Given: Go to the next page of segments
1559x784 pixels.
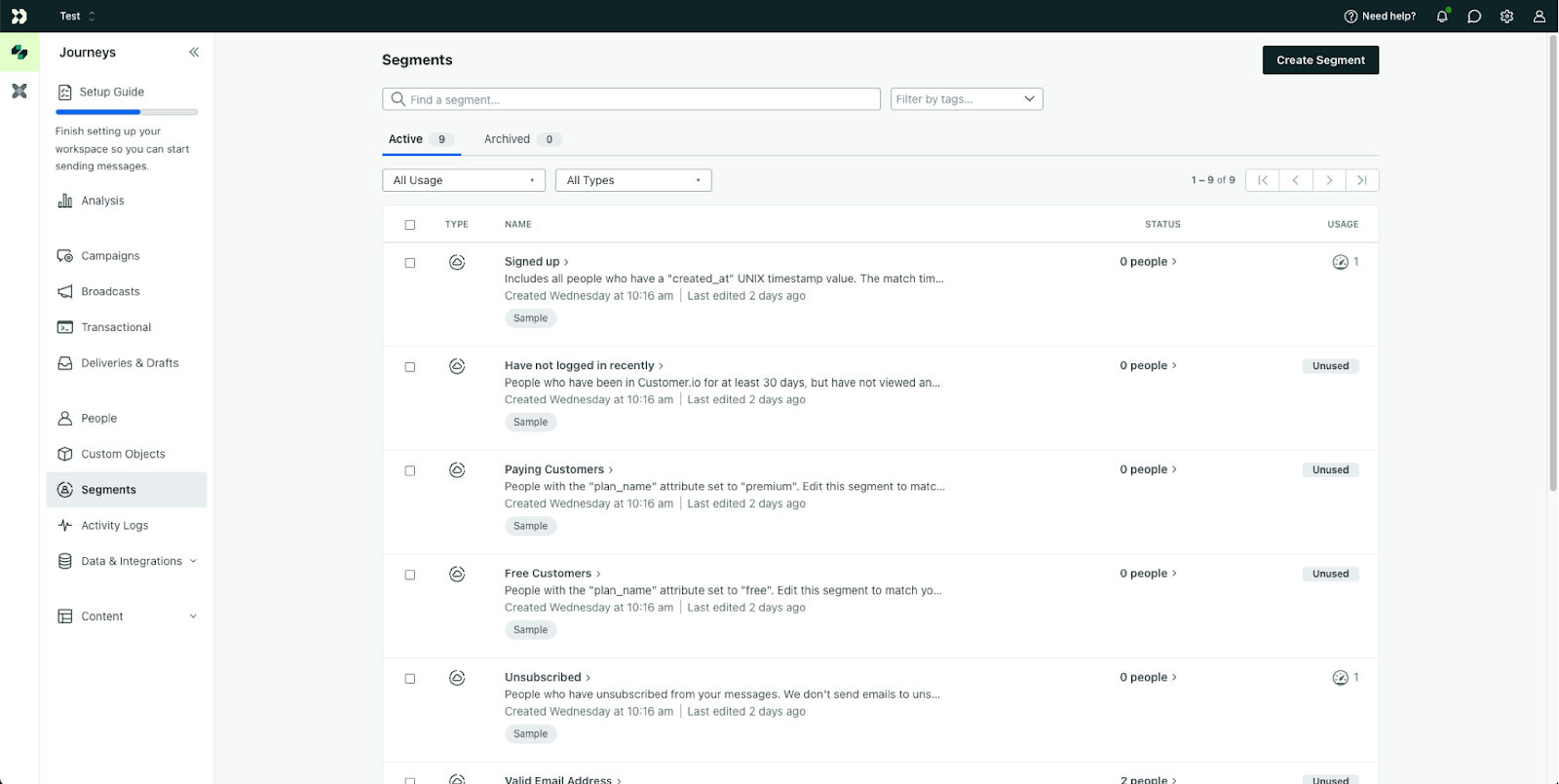Looking at the screenshot, I should click(x=1329, y=180).
